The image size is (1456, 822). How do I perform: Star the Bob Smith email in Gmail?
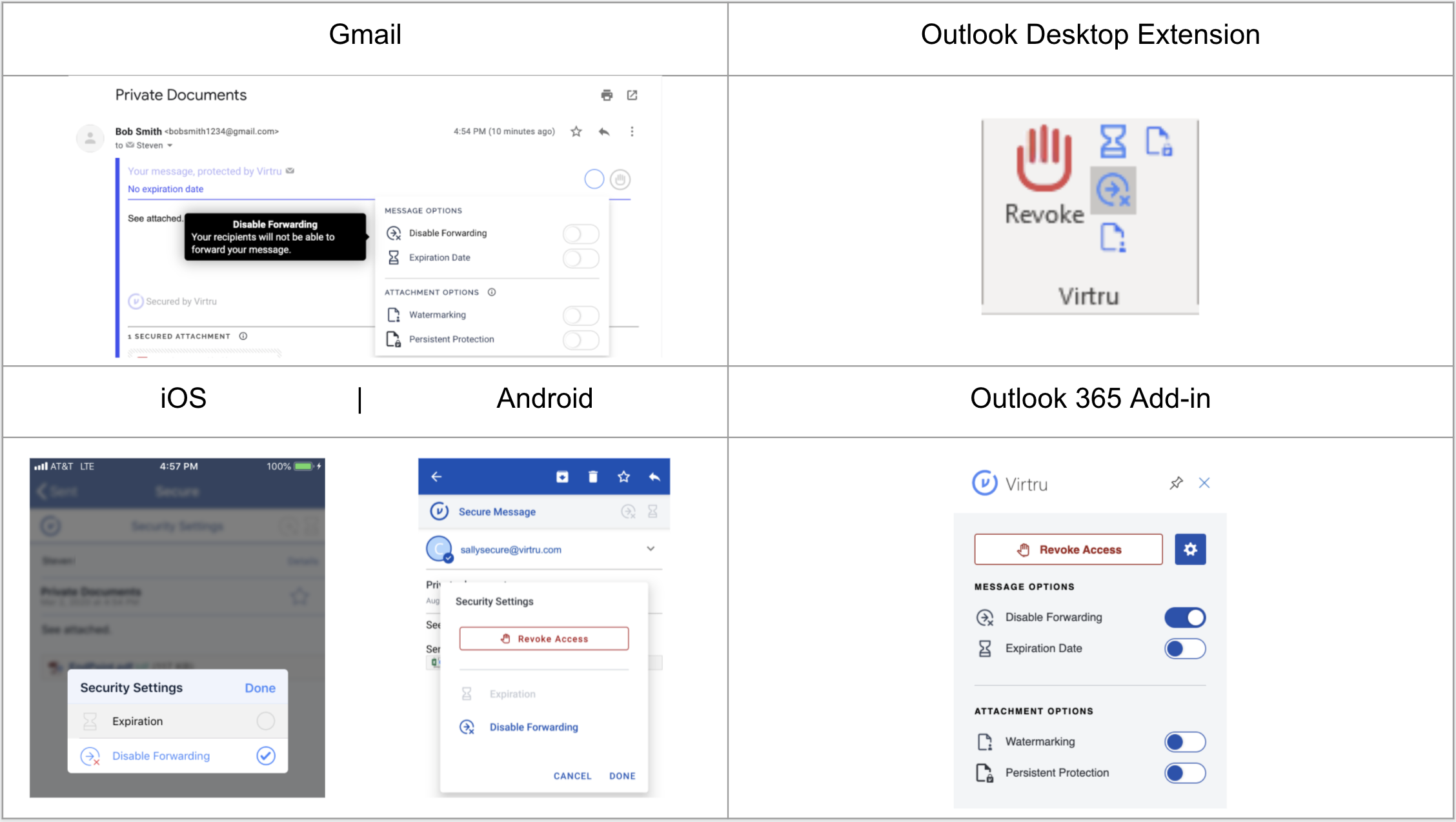click(576, 132)
